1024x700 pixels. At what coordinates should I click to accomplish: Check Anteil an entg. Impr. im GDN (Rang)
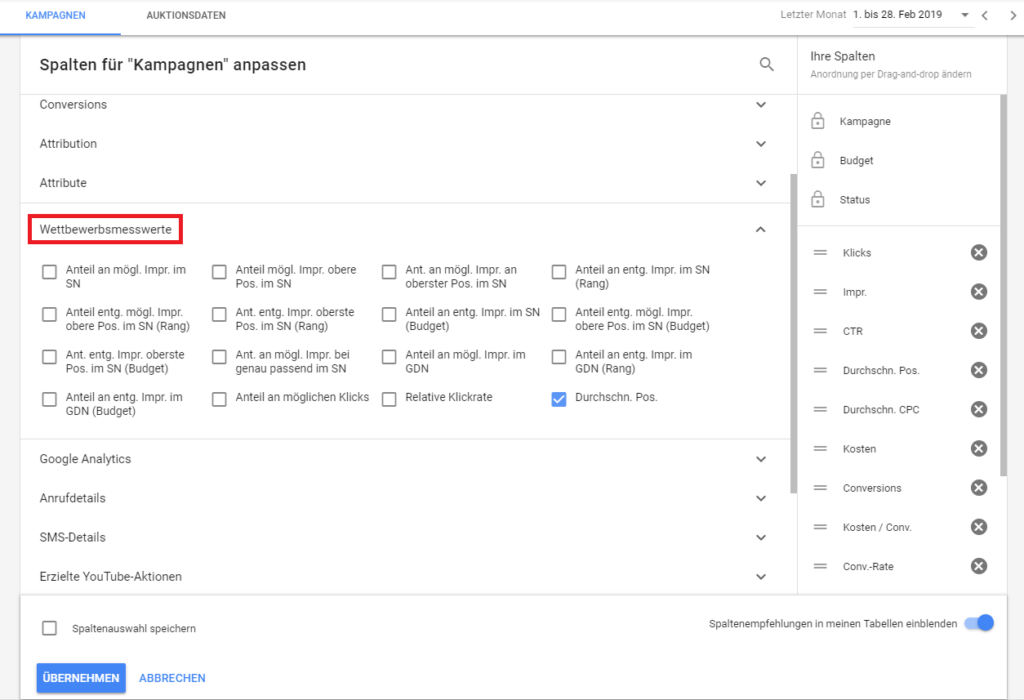pyautogui.click(x=559, y=357)
